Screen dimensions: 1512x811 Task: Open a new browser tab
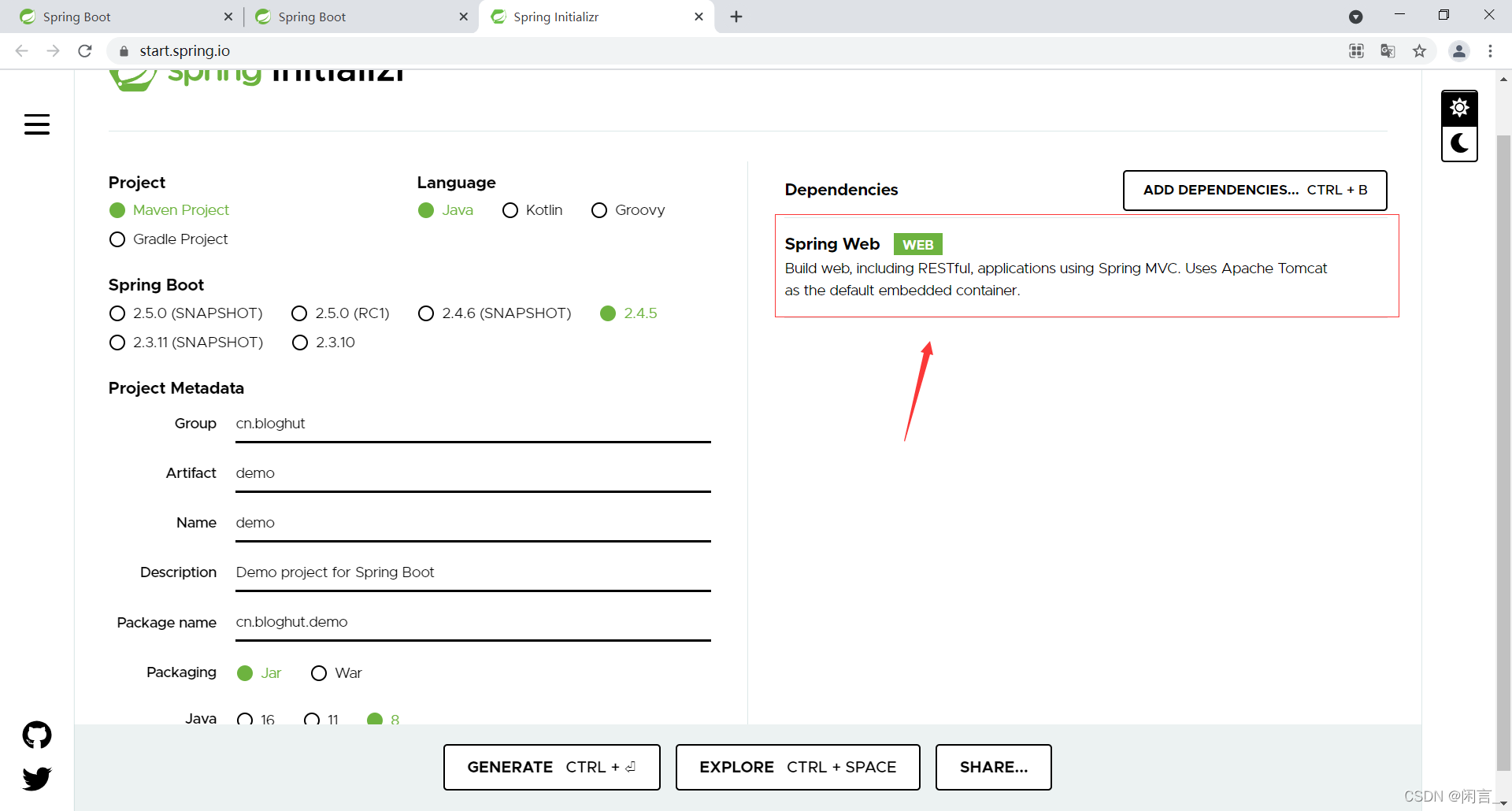point(736,17)
